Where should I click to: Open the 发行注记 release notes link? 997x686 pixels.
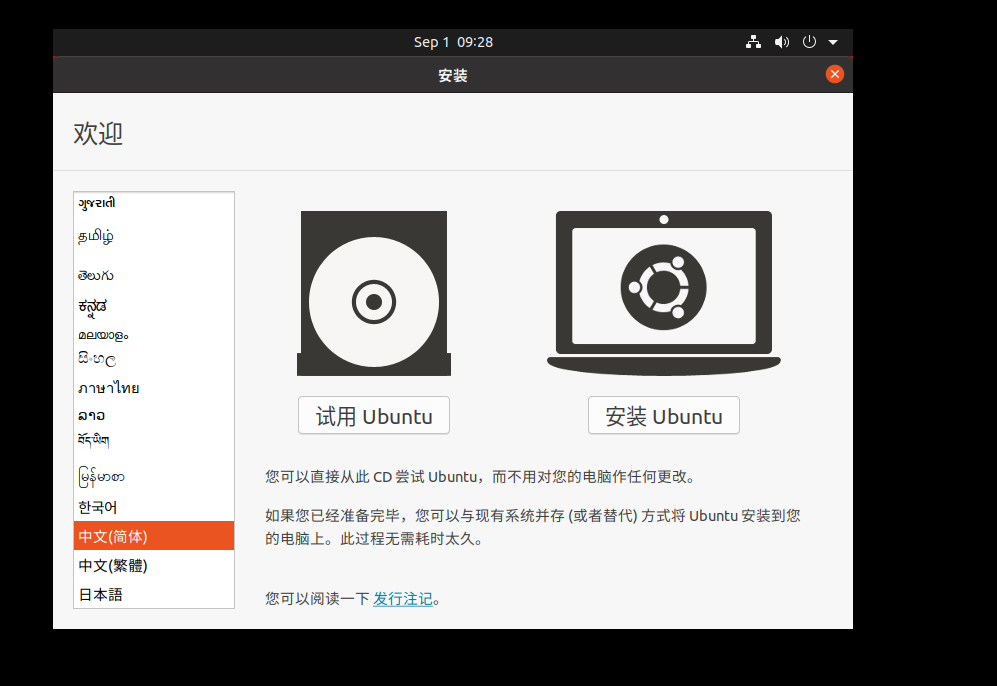coord(402,599)
